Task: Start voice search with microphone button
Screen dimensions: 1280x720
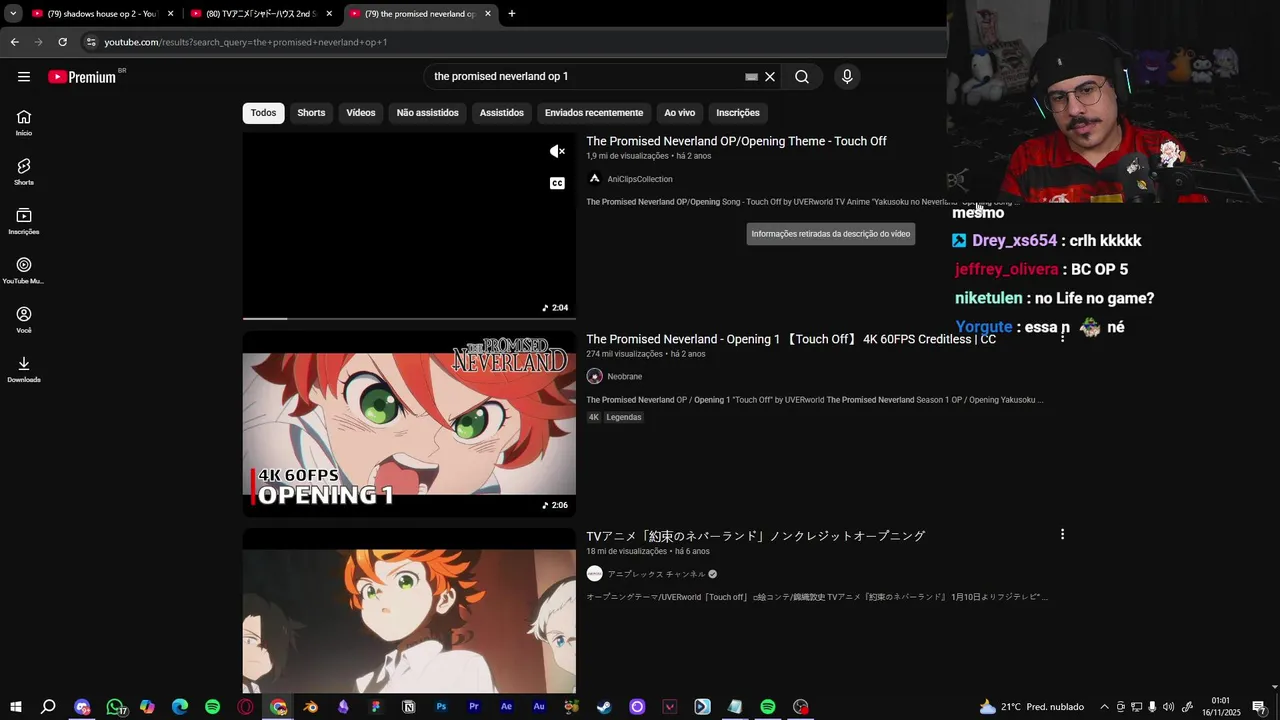Action: click(x=847, y=77)
